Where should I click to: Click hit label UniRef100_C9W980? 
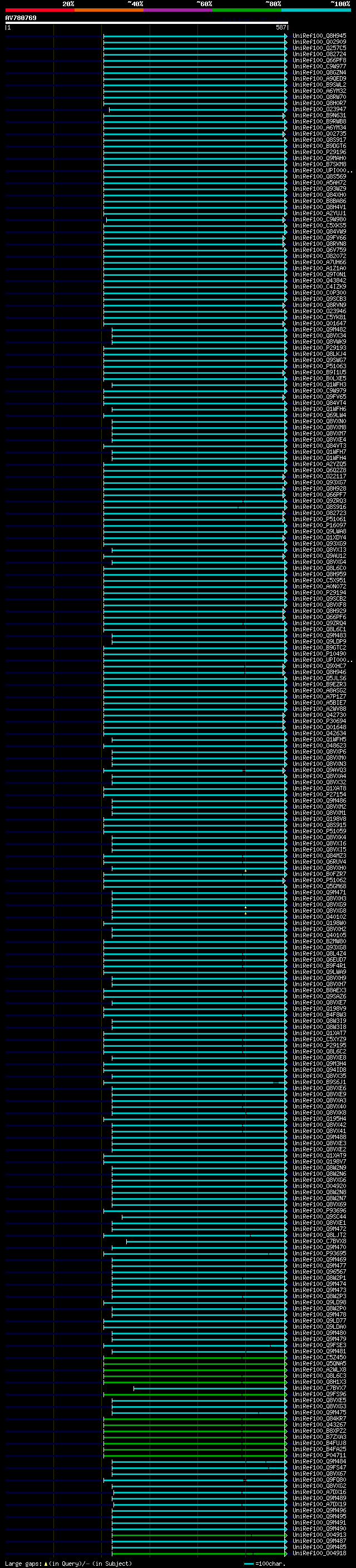319,219
